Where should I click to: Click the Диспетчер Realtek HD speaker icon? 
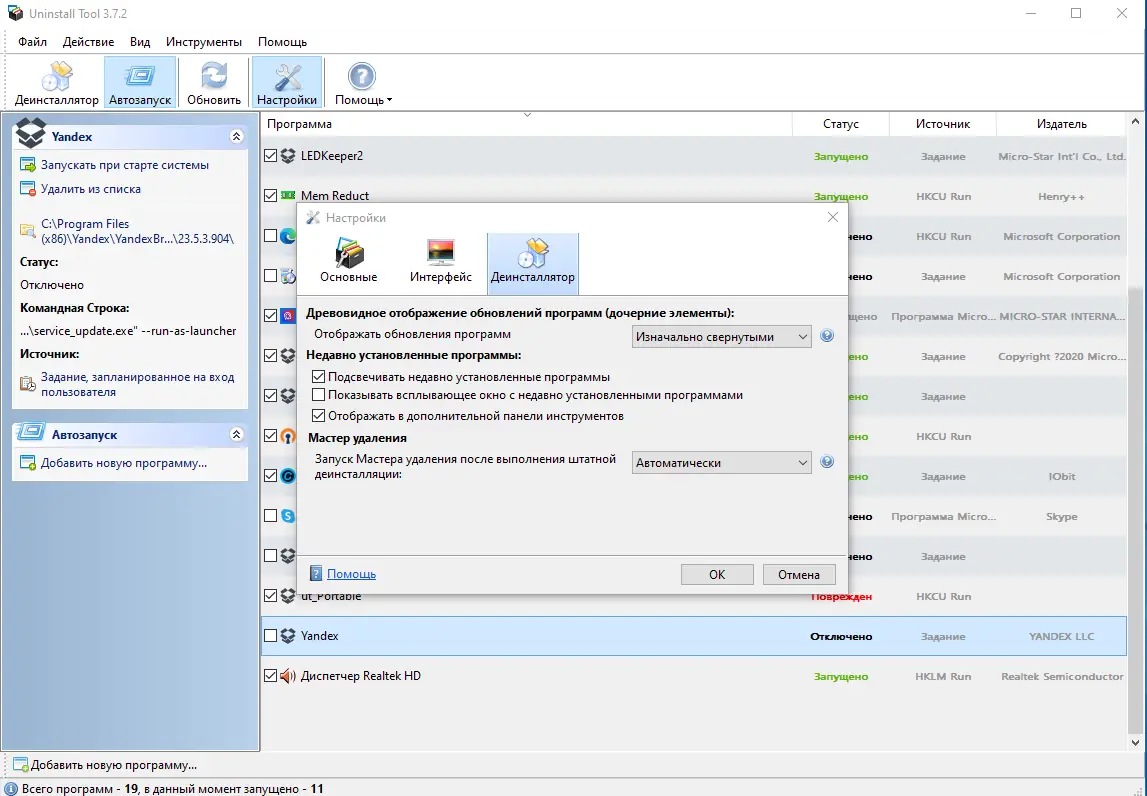click(288, 675)
